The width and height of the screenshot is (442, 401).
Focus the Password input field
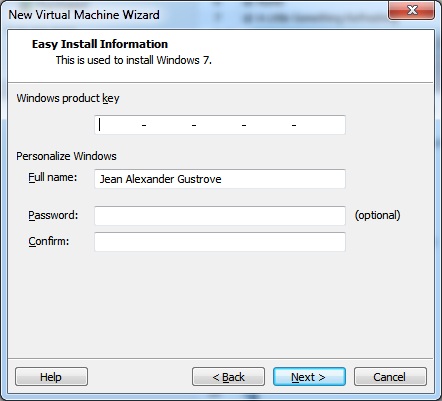pyautogui.click(x=220, y=216)
